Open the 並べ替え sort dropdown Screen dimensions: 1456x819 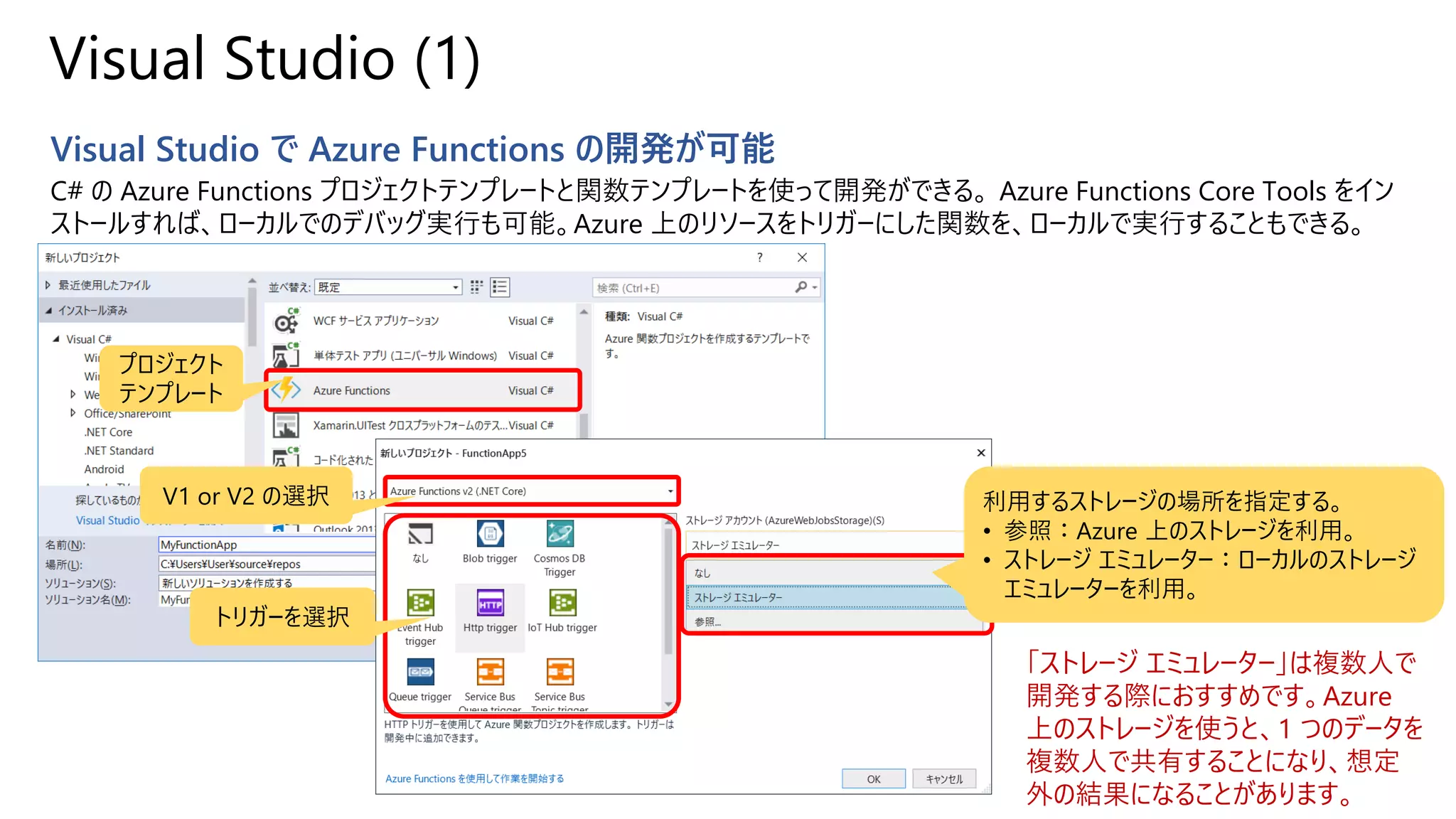pos(388,287)
